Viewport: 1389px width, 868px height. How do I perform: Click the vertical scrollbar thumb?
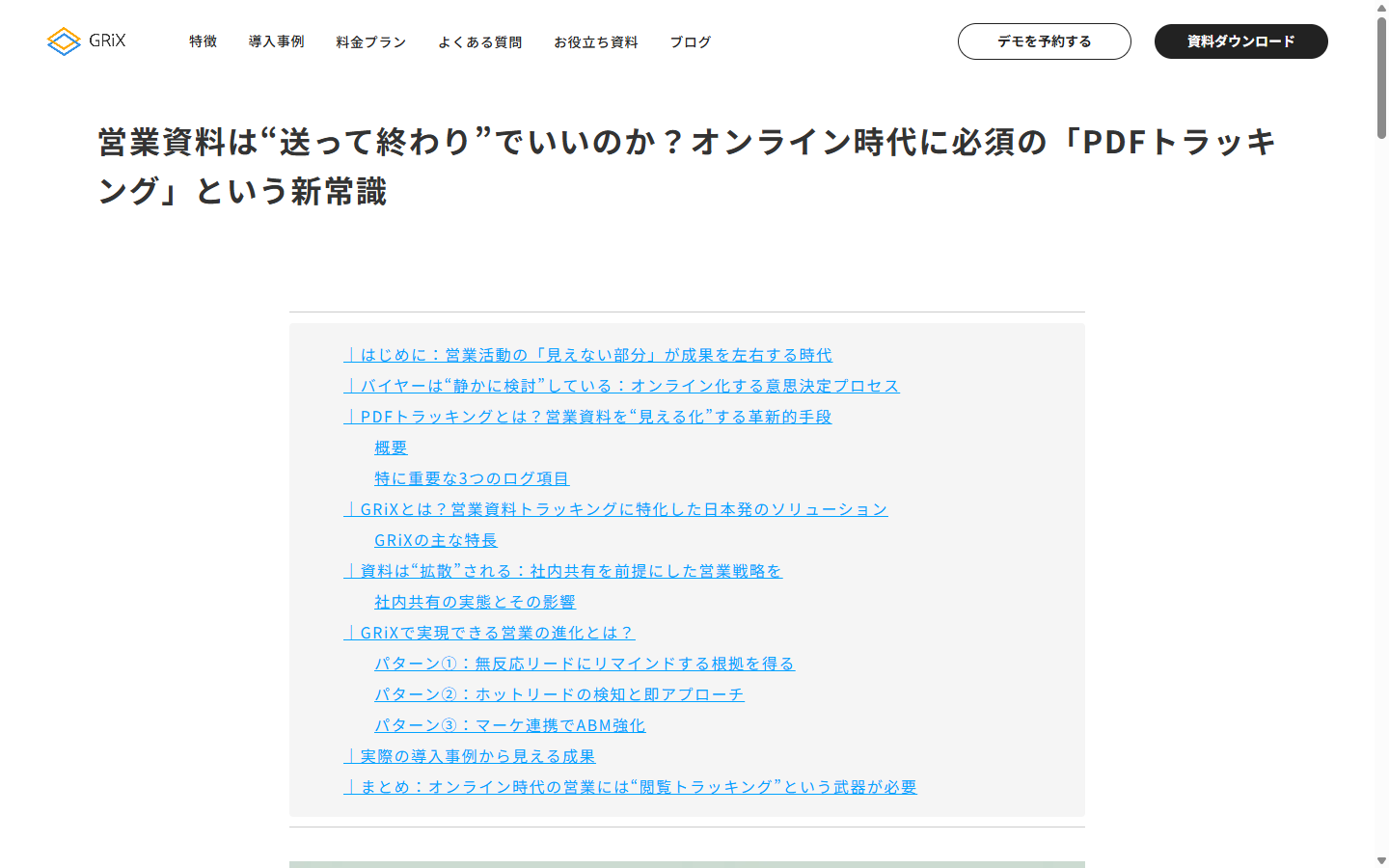1381,77
